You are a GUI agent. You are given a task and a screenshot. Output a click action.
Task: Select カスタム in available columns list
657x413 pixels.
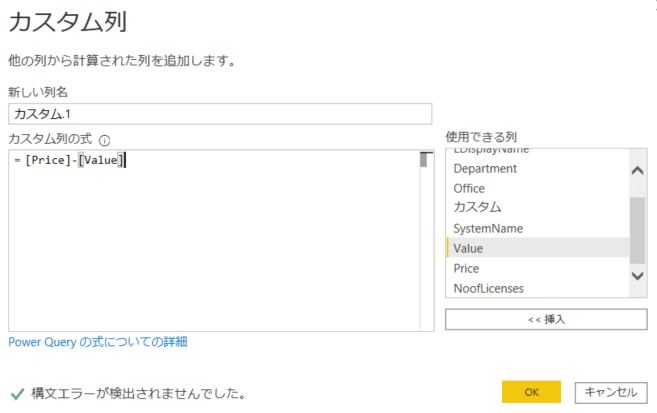coord(538,207)
